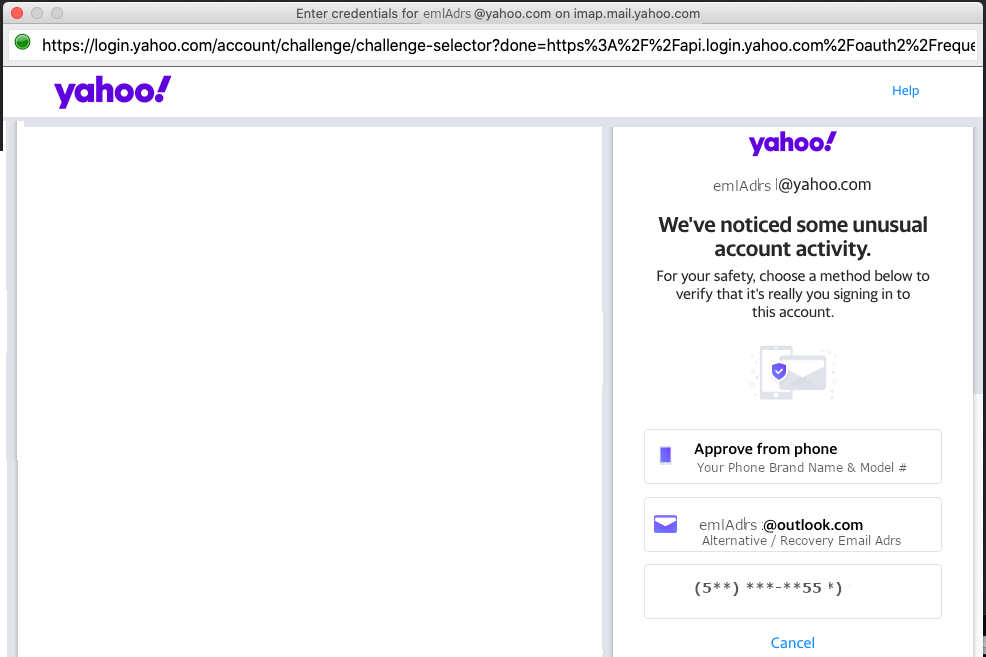
Task: Click the grey zoom window button
Action: [57, 14]
